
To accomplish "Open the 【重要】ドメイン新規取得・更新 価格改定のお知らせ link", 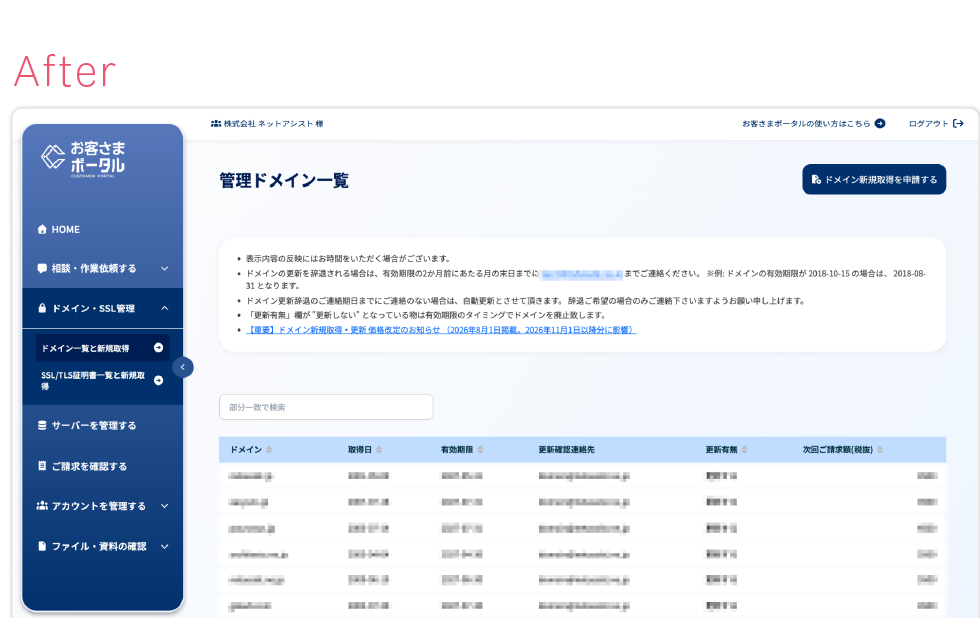I will [x=441, y=330].
